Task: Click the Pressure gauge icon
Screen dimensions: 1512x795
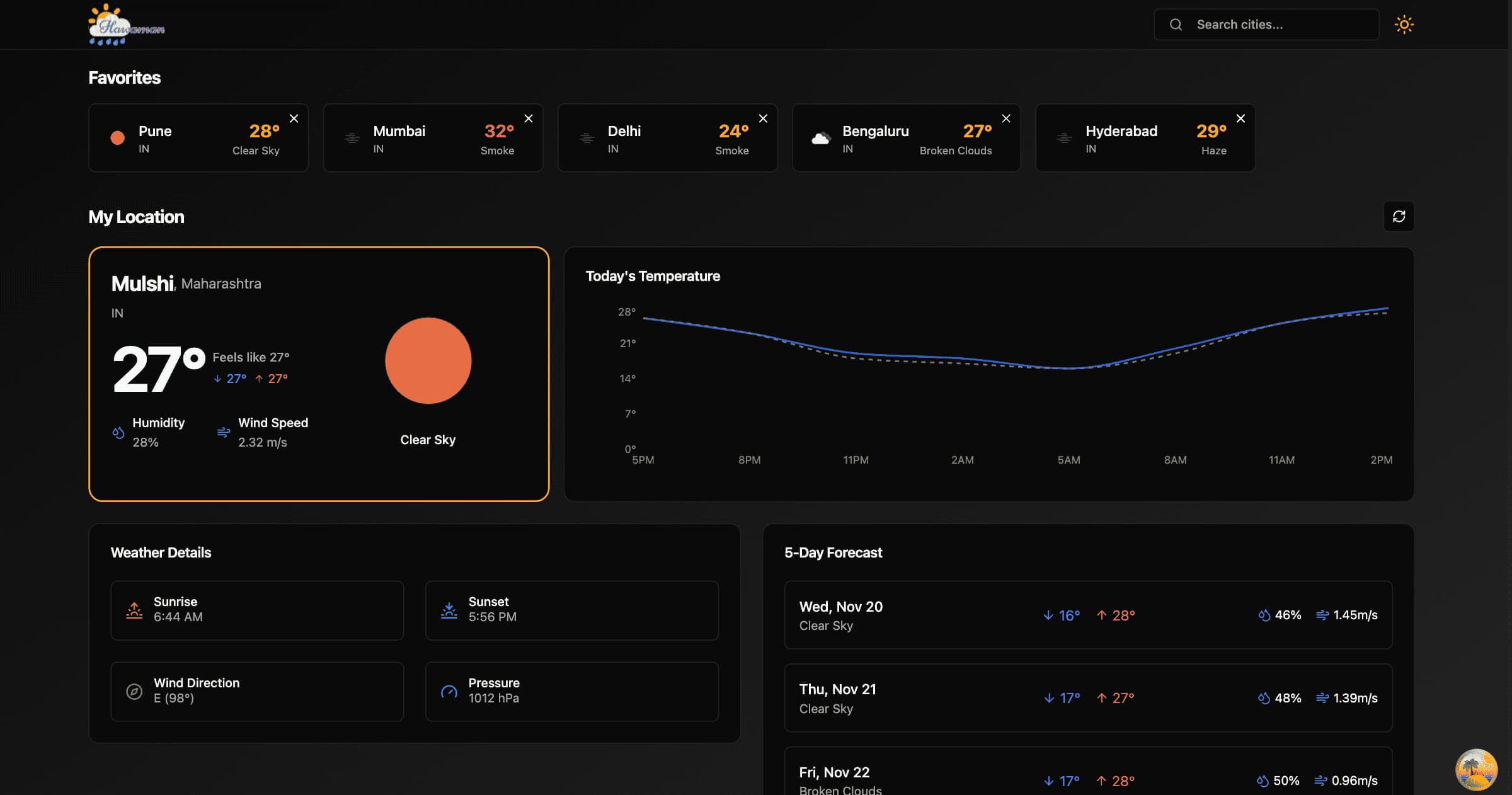Action: point(449,691)
